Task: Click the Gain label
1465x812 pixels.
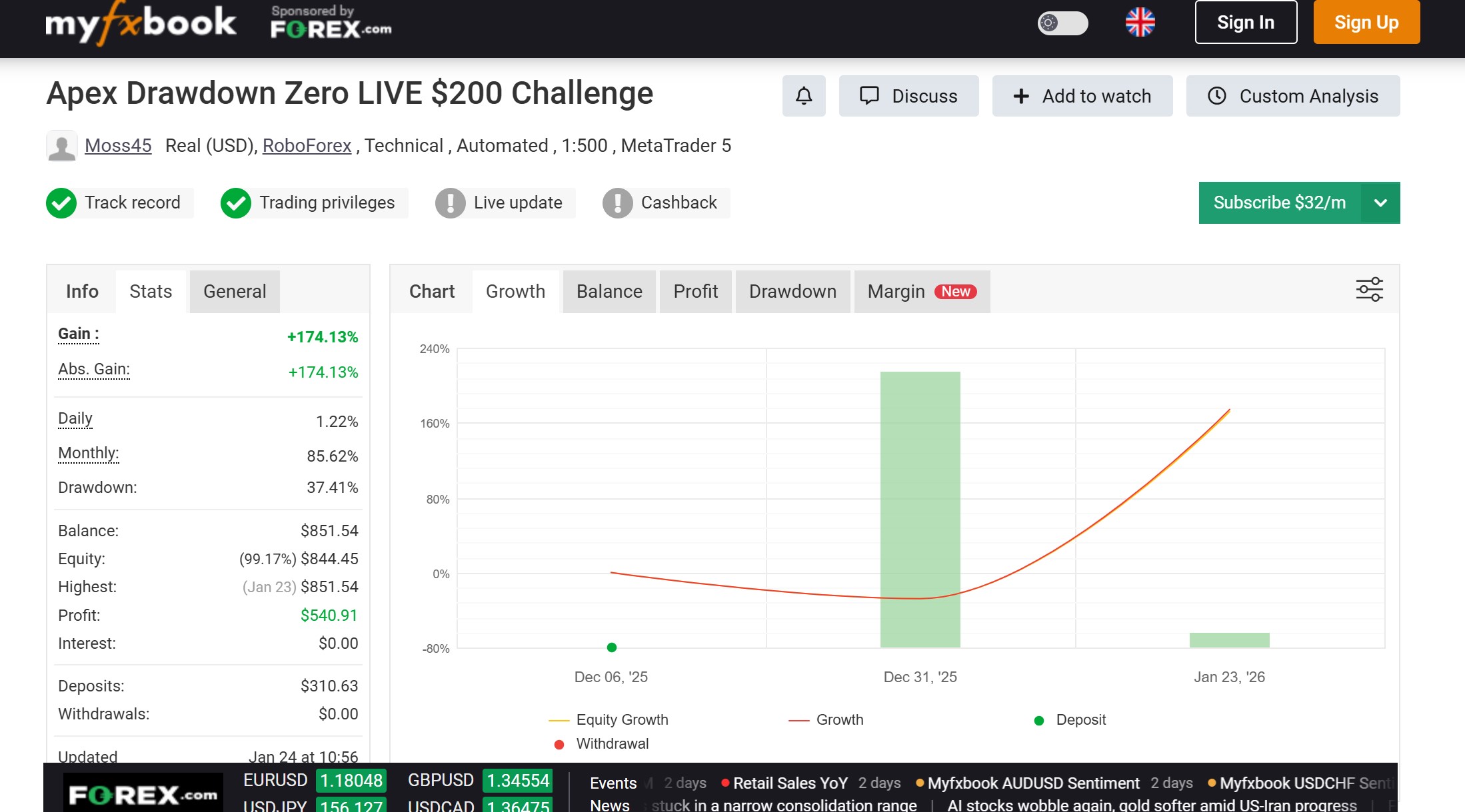Action: [x=79, y=334]
